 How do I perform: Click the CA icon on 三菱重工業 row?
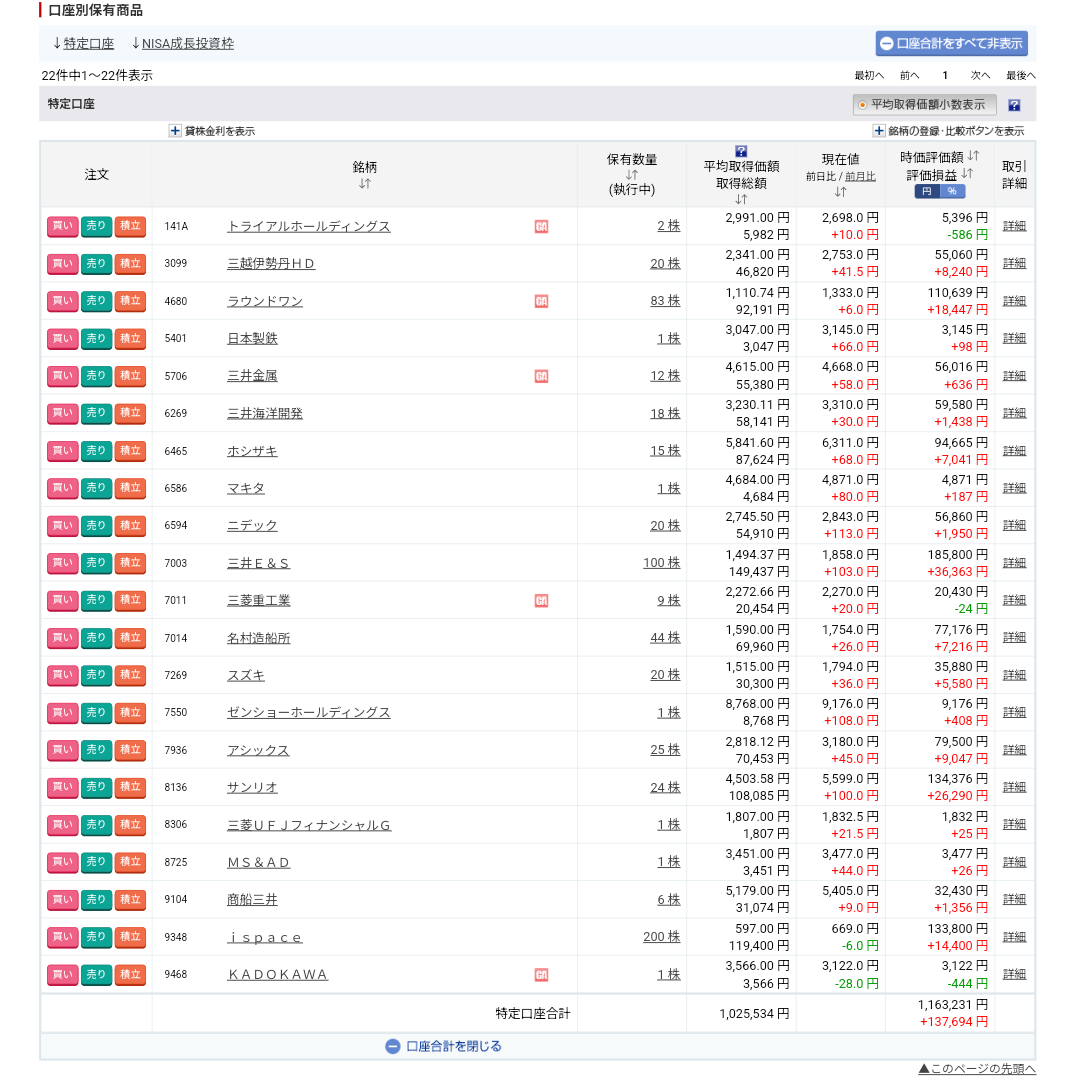click(541, 601)
